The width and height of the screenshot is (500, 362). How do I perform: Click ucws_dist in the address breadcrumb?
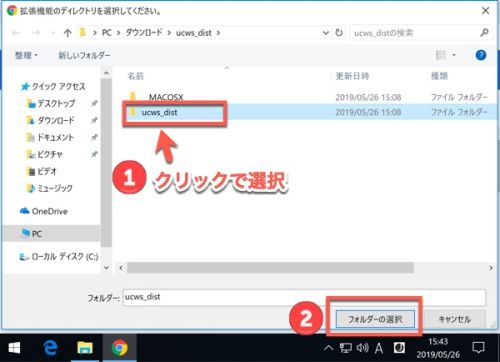[194, 33]
